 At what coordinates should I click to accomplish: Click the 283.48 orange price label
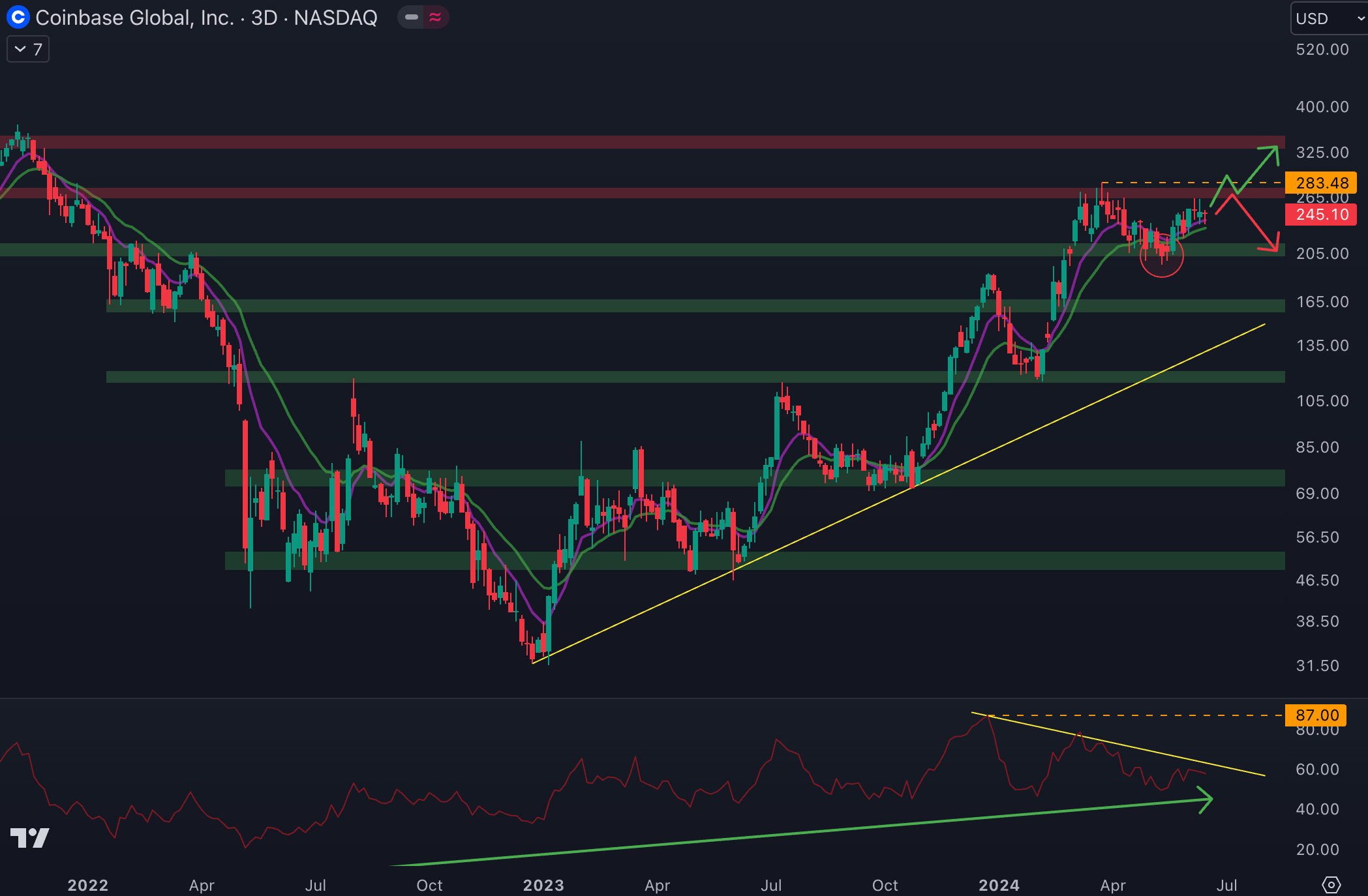click(1320, 183)
